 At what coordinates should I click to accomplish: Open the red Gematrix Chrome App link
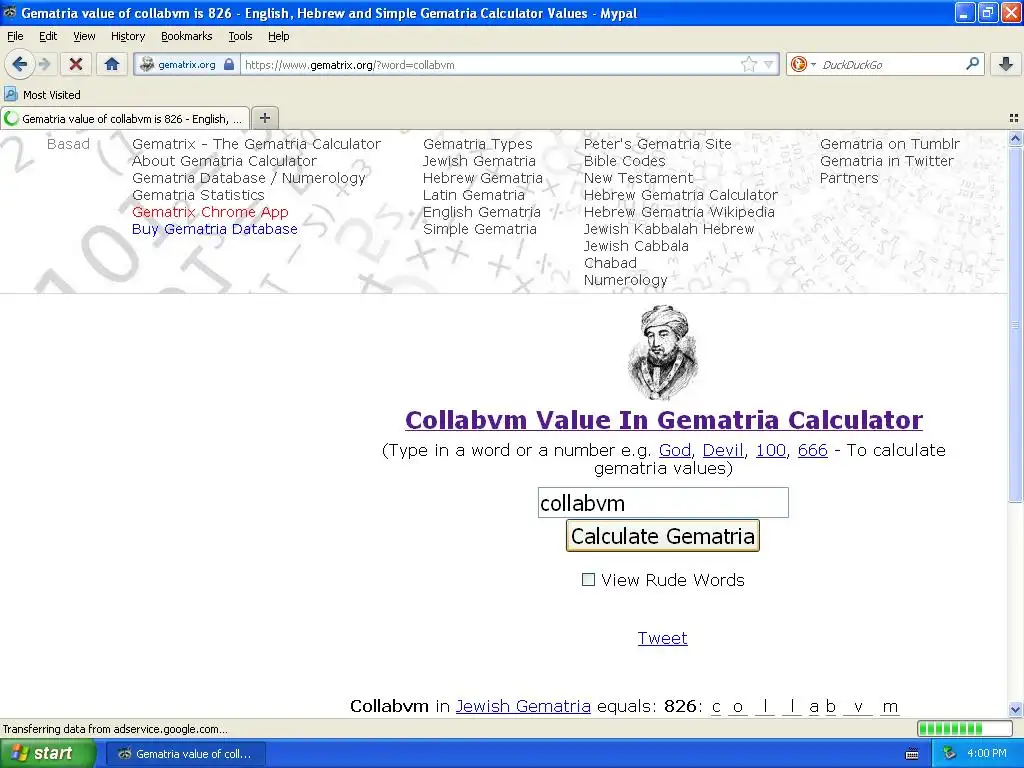tap(210, 212)
